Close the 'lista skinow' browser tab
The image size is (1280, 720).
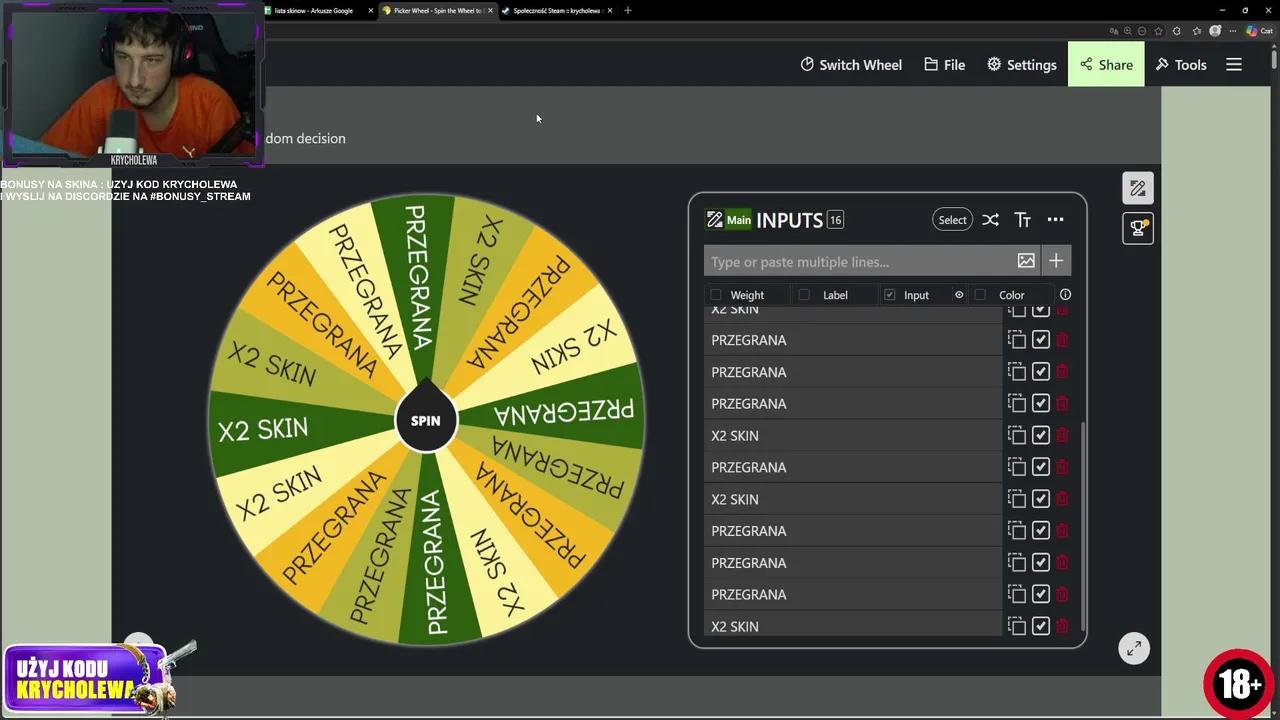[x=371, y=10]
